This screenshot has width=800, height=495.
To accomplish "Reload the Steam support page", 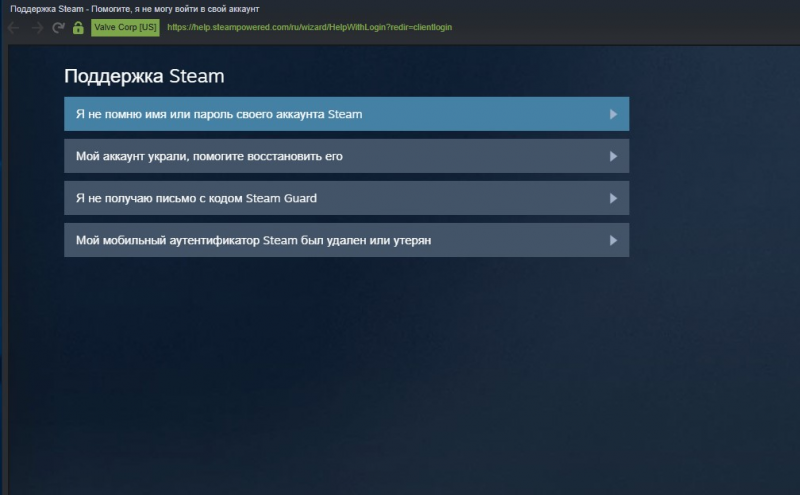I will point(58,28).
